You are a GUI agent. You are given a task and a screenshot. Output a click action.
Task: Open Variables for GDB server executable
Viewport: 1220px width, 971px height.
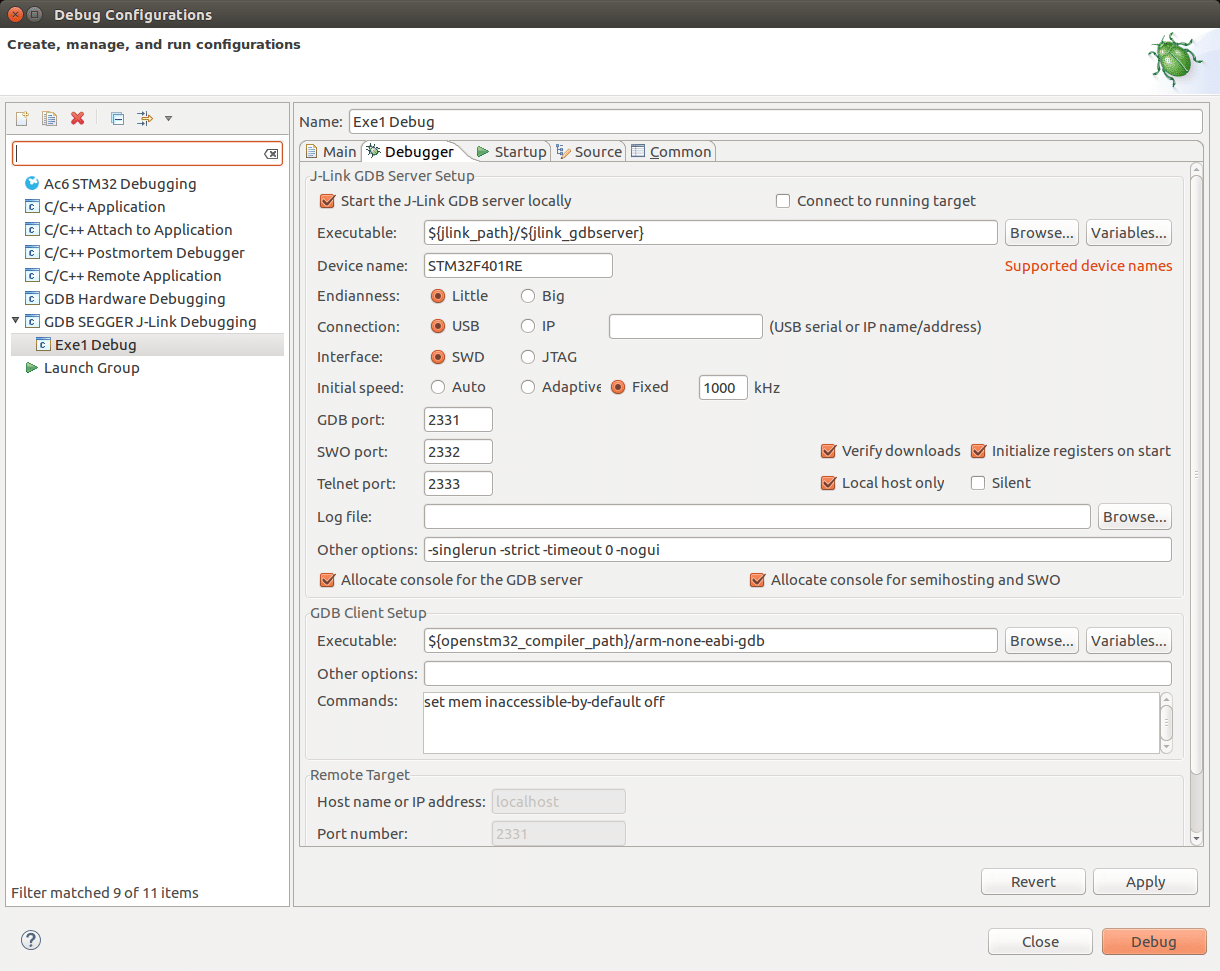tap(1128, 233)
